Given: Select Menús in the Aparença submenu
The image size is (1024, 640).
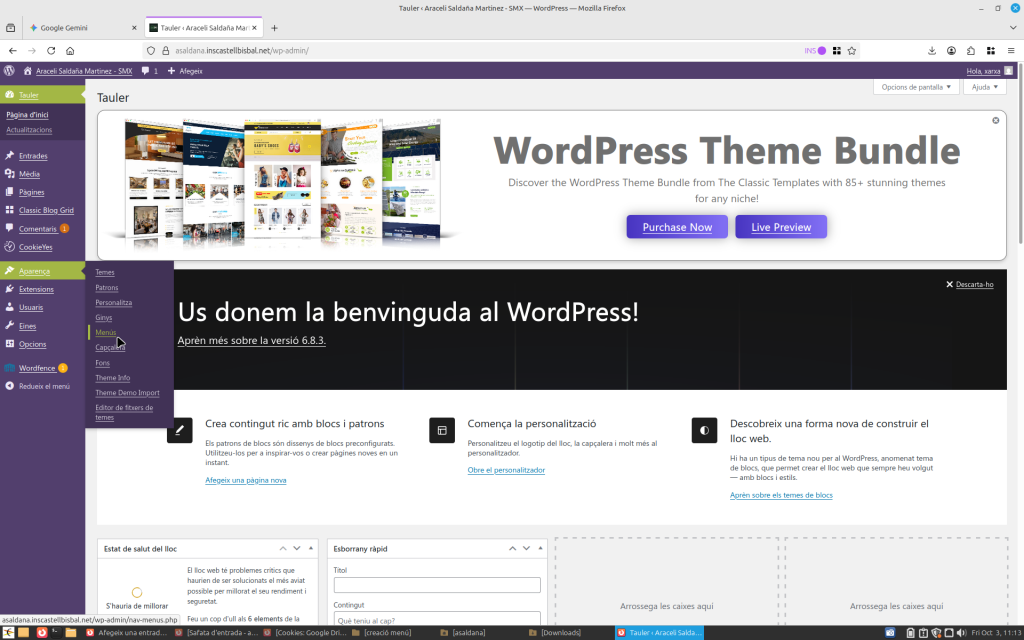Looking at the screenshot, I should tap(106, 331).
